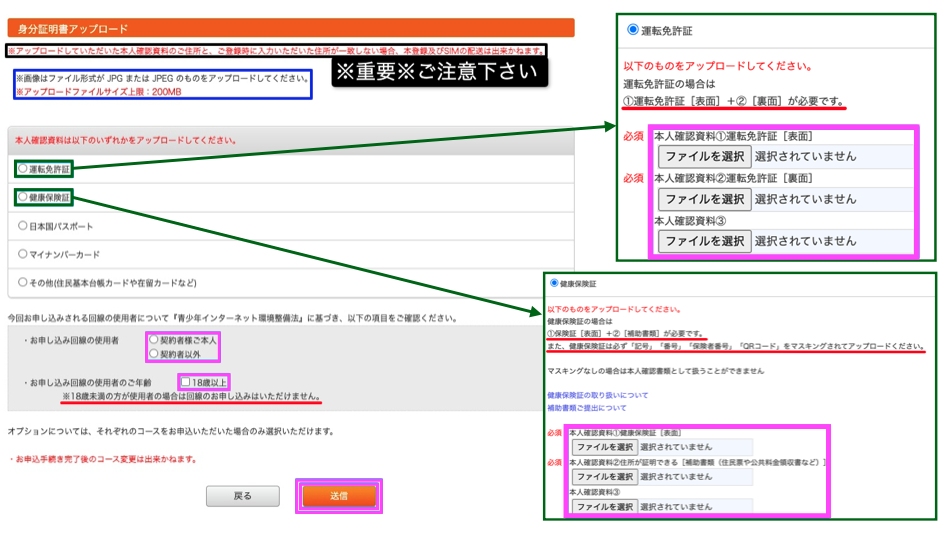Click the 本人確認資料は以下のいずれかをアップロードしてください heading
Screen dimensions: 946x533
tap(125, 140)
